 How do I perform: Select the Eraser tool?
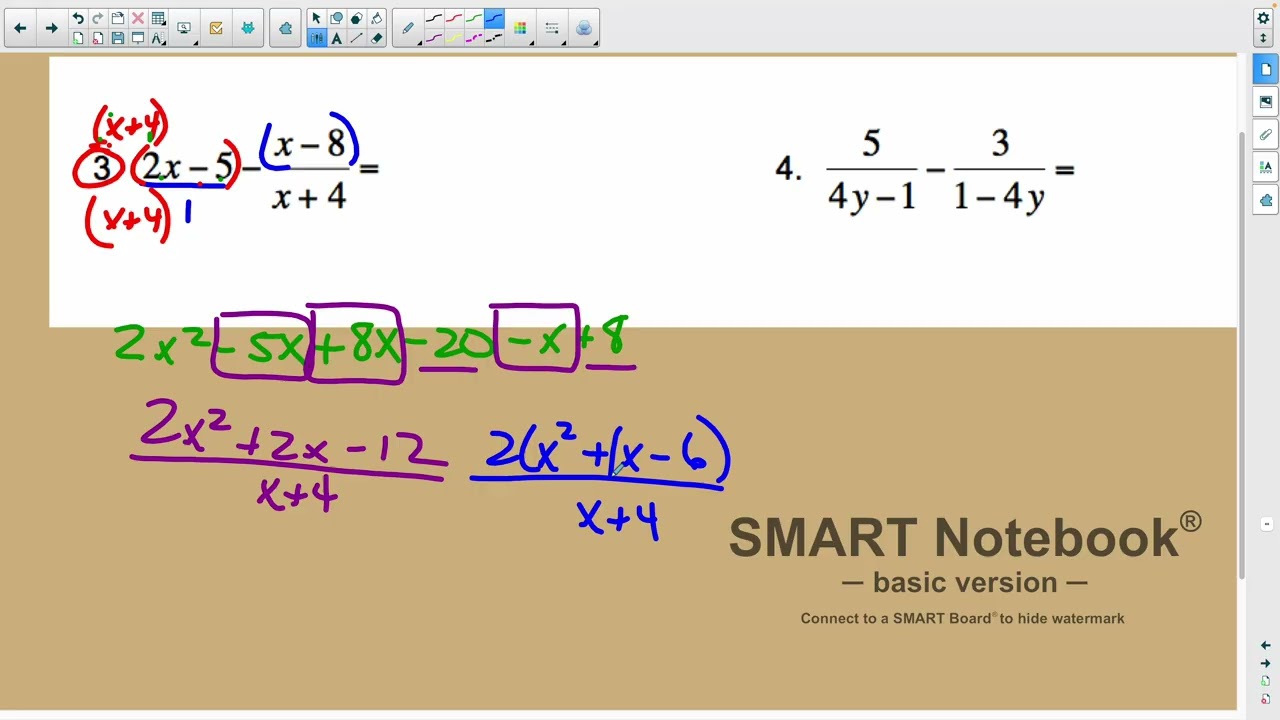(x=376, y=38)
